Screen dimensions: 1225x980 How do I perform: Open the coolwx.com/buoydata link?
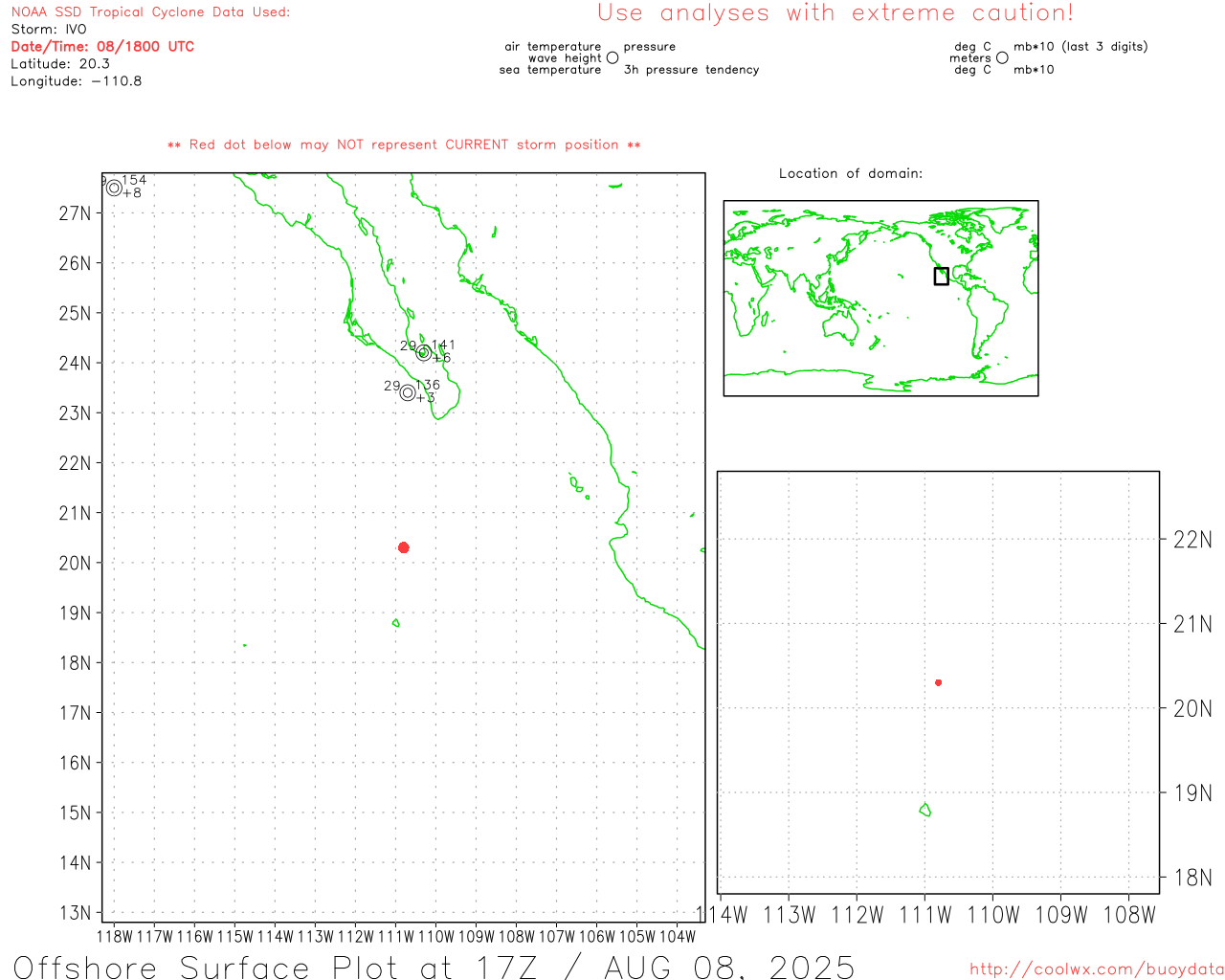(x=1097, y=969)
